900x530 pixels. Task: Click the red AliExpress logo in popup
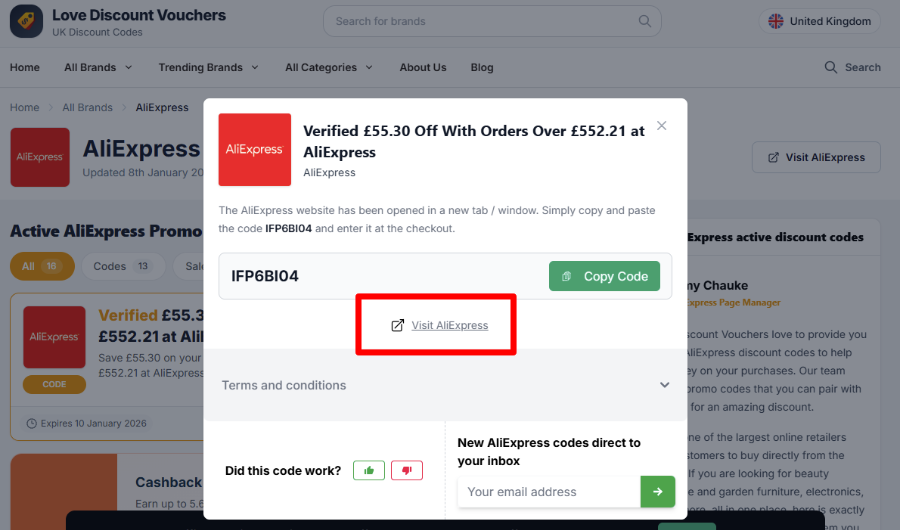pos(255,149)
